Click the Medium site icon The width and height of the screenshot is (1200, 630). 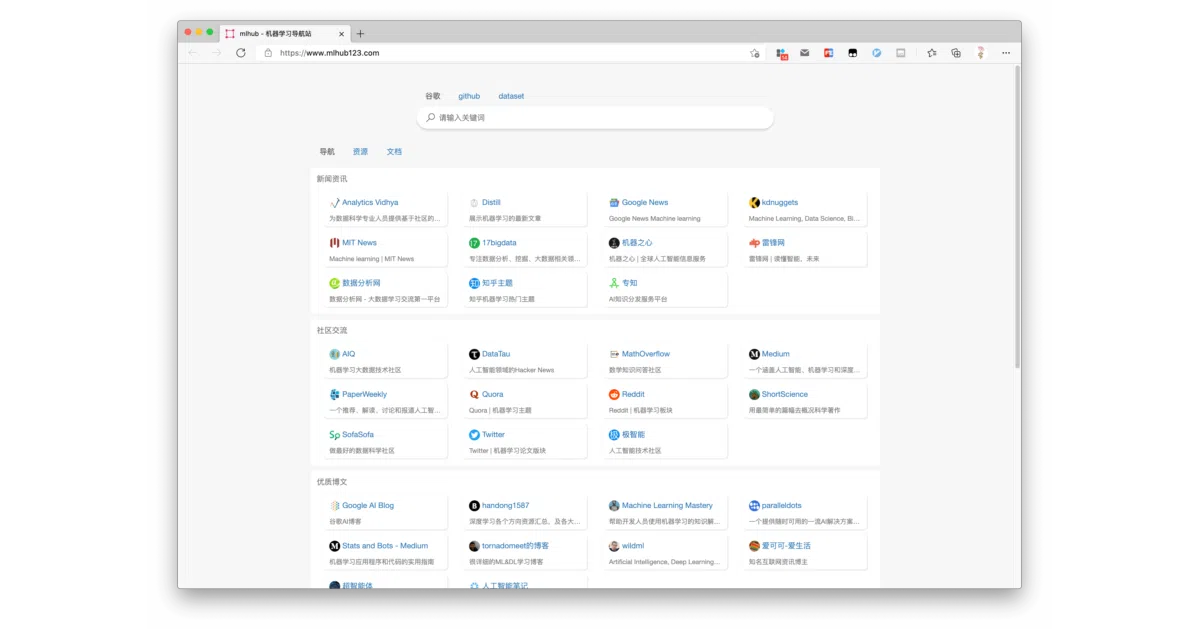pos(754,354)
